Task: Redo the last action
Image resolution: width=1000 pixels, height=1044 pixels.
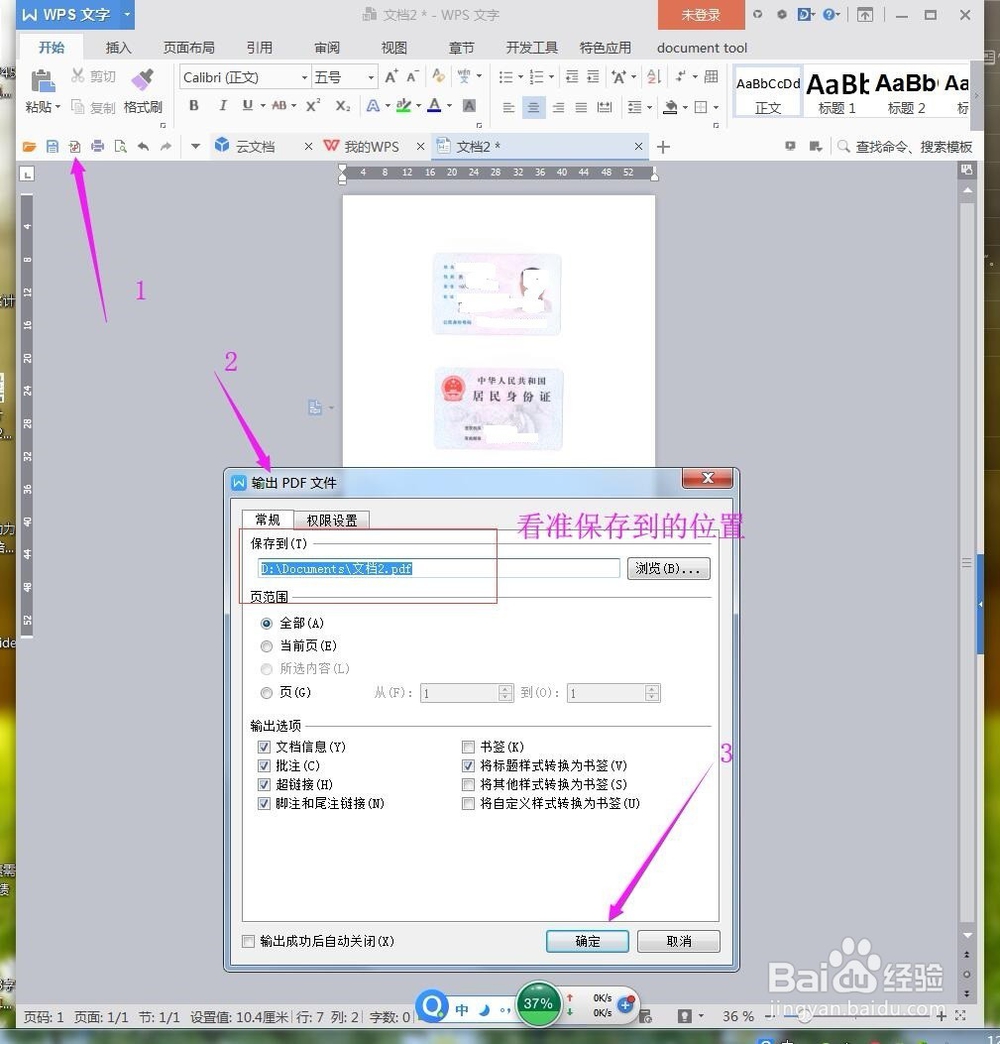Action: tap(166, 146)
